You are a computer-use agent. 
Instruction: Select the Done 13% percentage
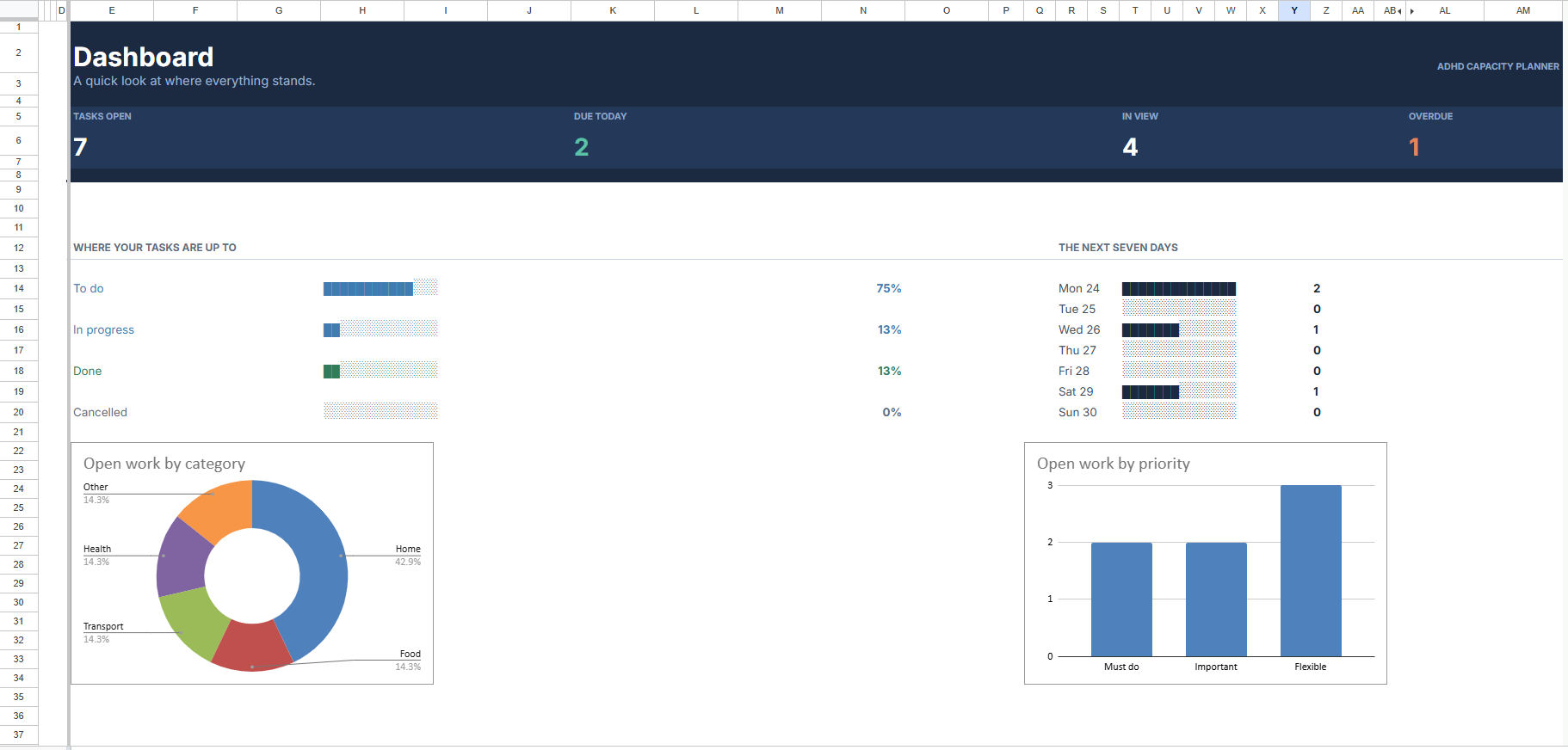[889, 371]
